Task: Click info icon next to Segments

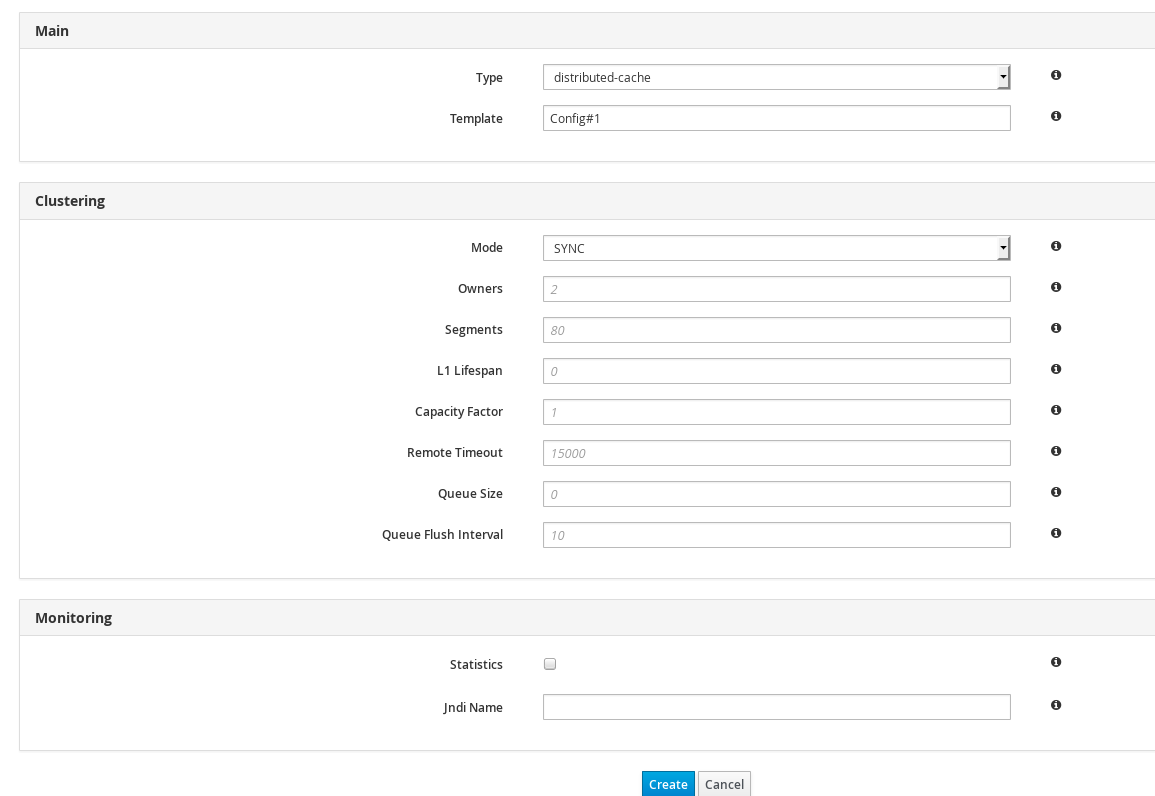Action: pyautogui.click(x=1056, y=328)
